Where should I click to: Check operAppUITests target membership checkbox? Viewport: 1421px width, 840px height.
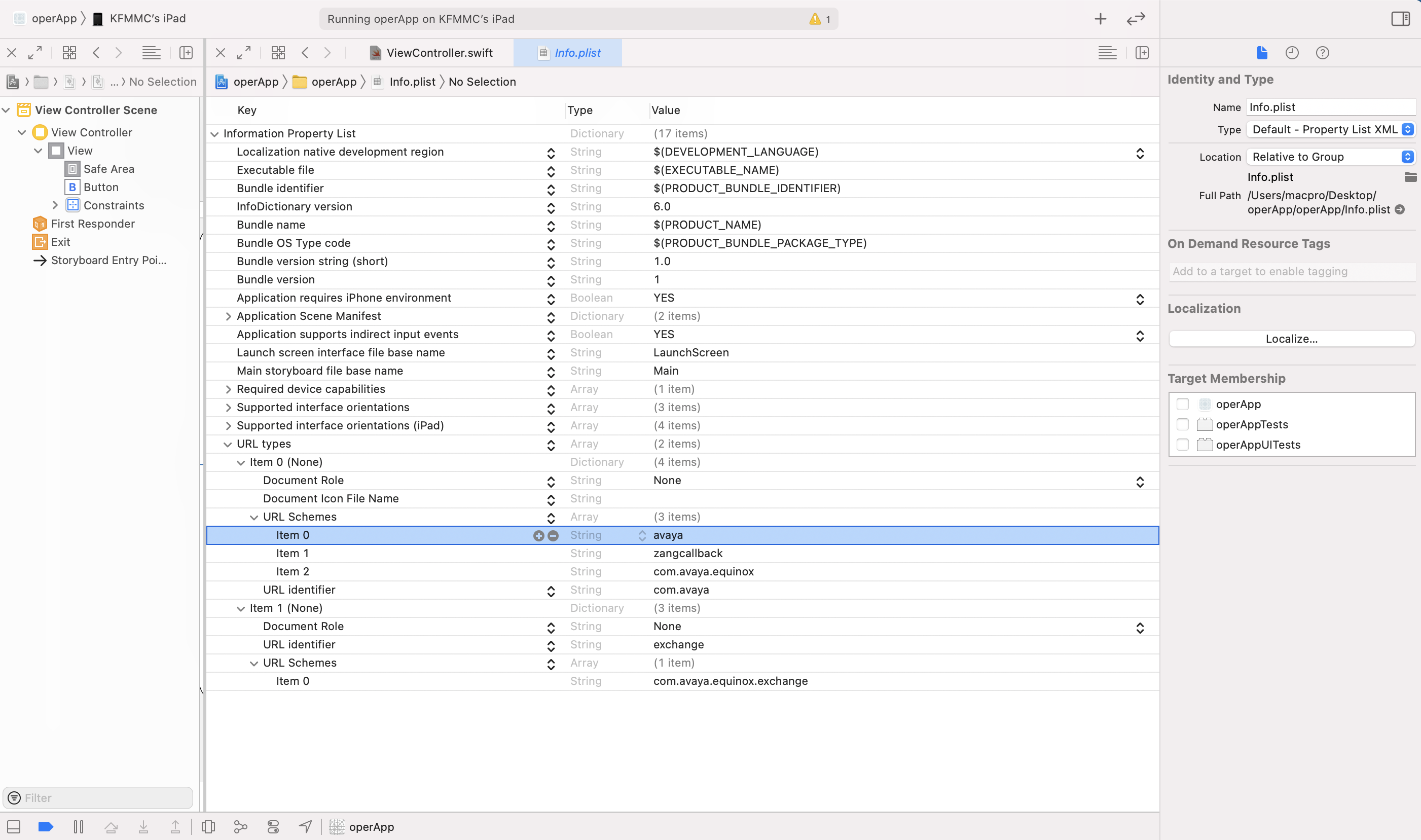[1182, 445]
